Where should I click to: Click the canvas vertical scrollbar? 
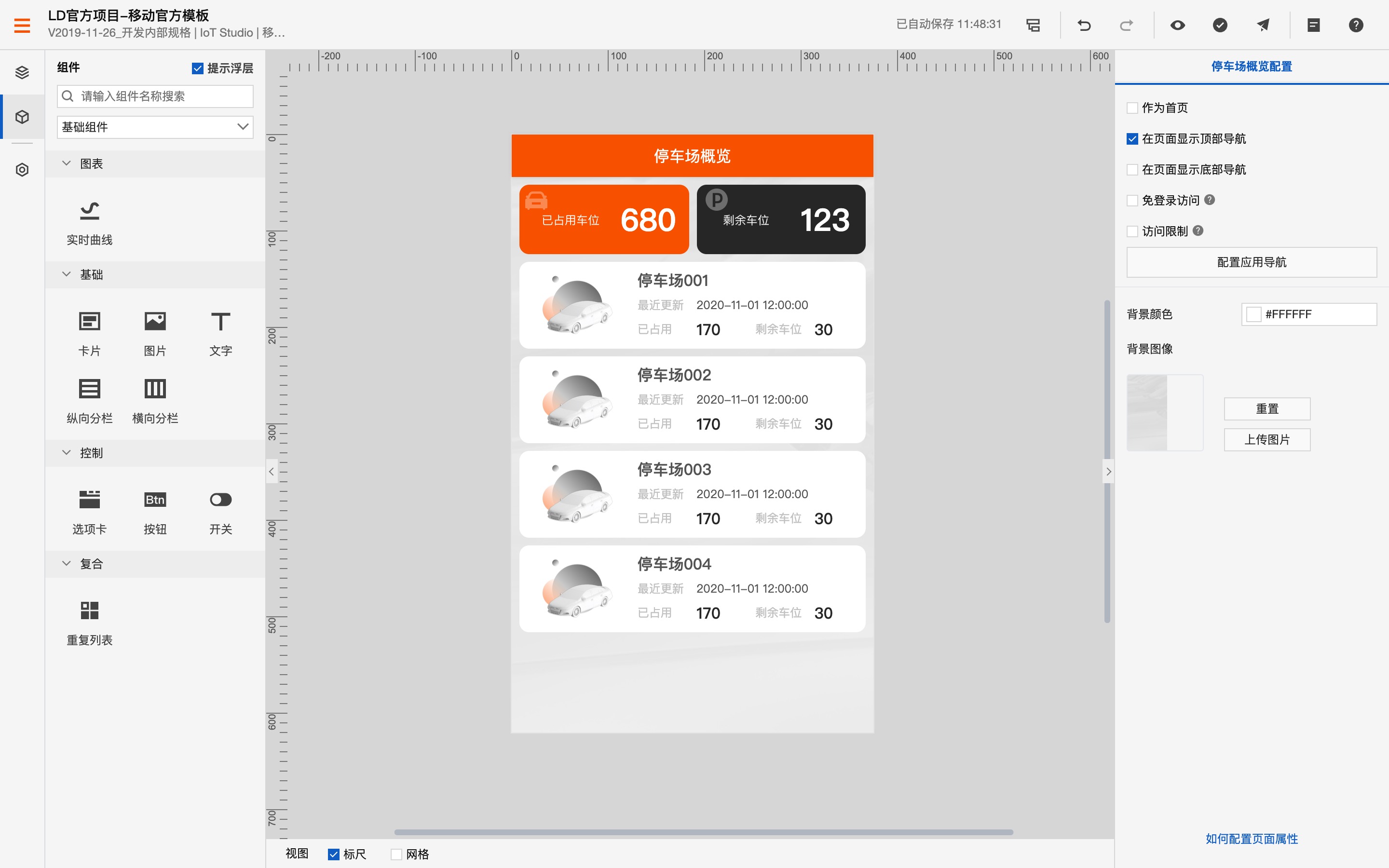point(1106,461)
